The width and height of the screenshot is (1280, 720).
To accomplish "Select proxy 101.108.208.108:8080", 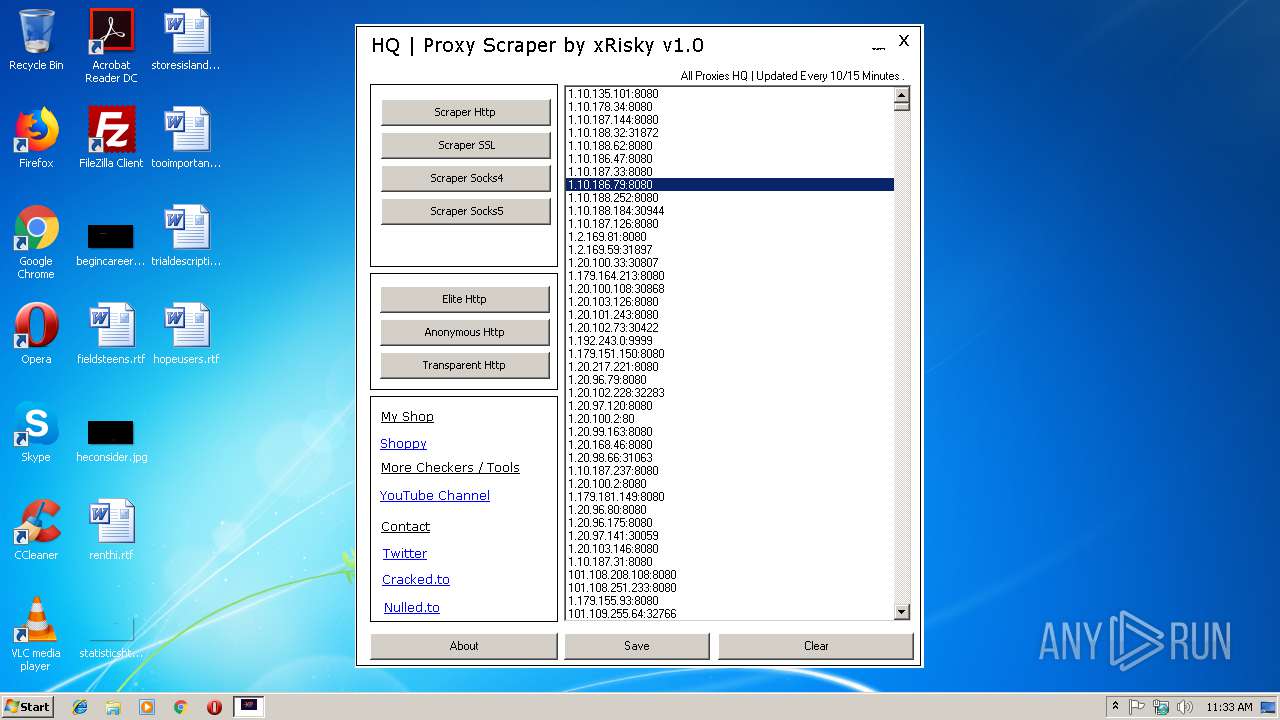I will pyautogui.click(x=730, y=575).
